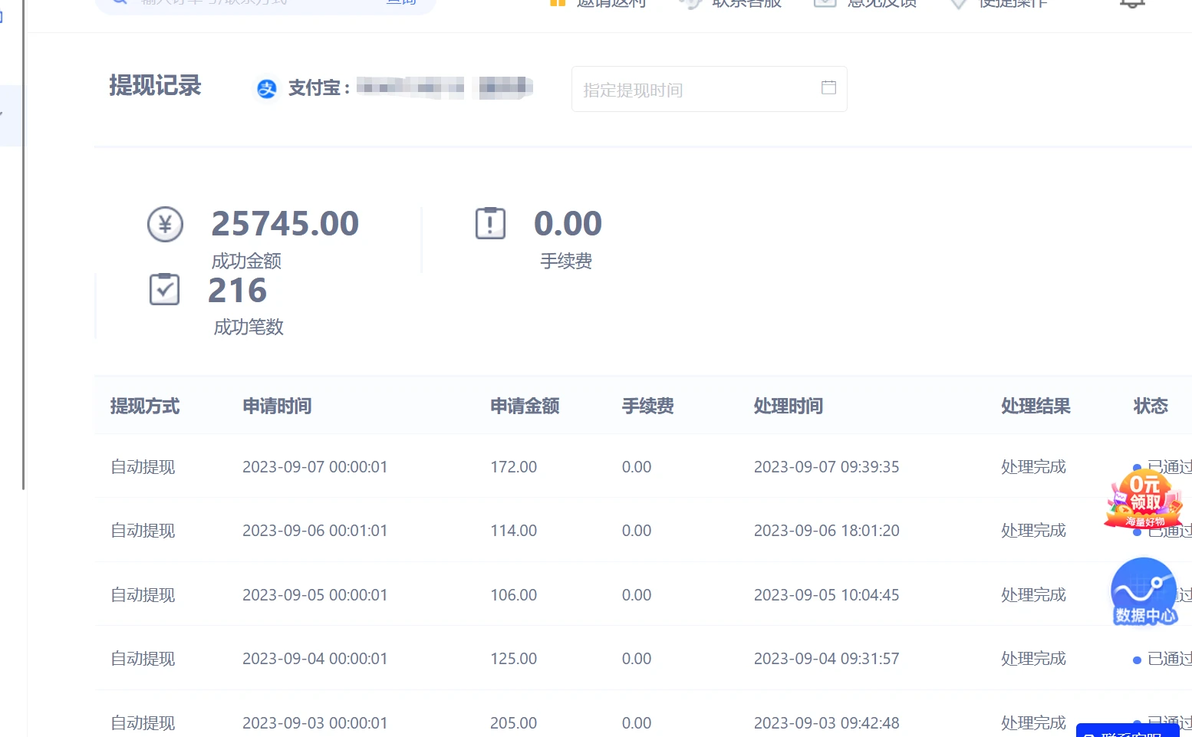Click 自动提现 in the 2023-09-04 row

[x=143, y=659]
